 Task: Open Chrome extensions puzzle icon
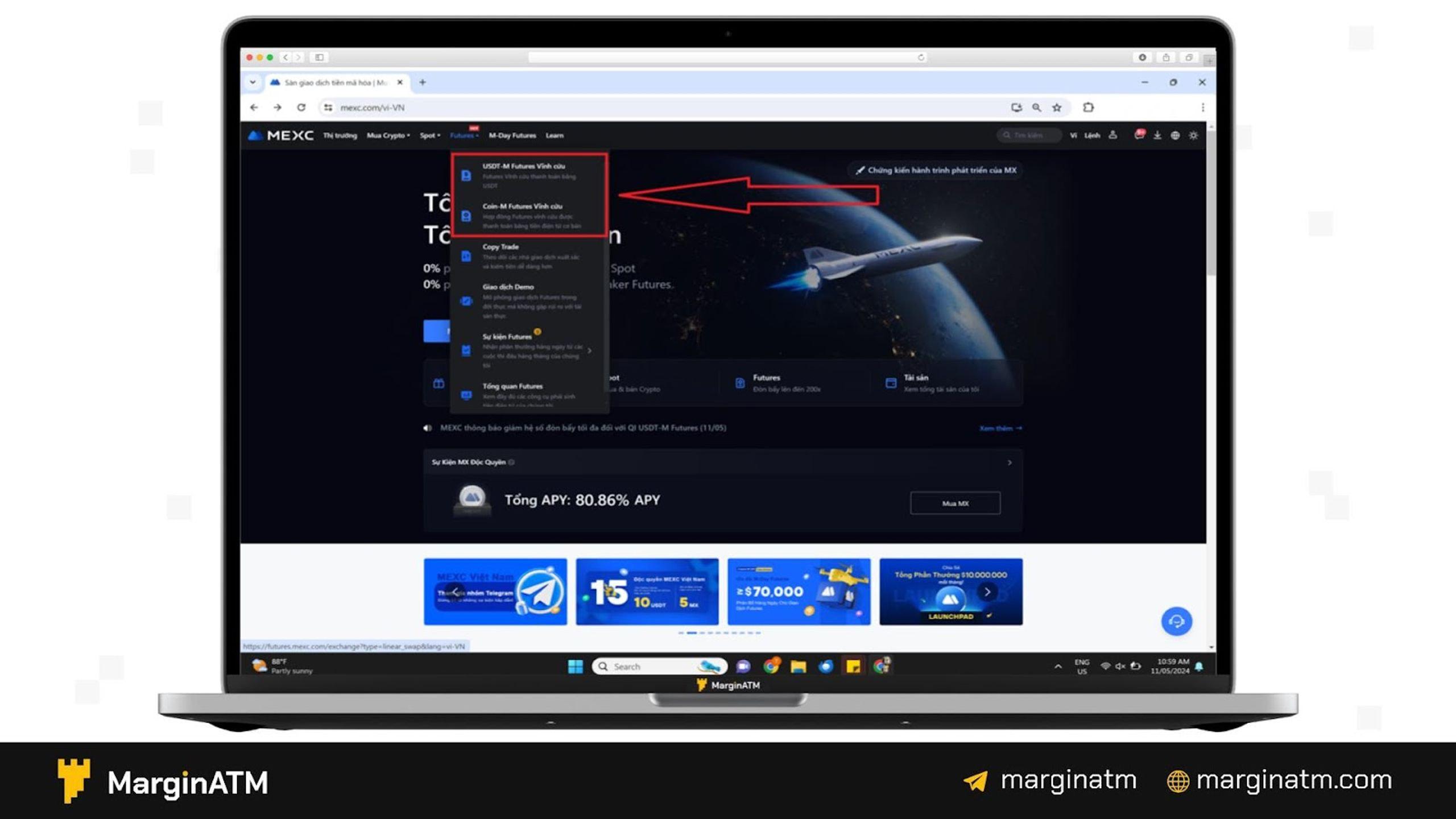1088,107
